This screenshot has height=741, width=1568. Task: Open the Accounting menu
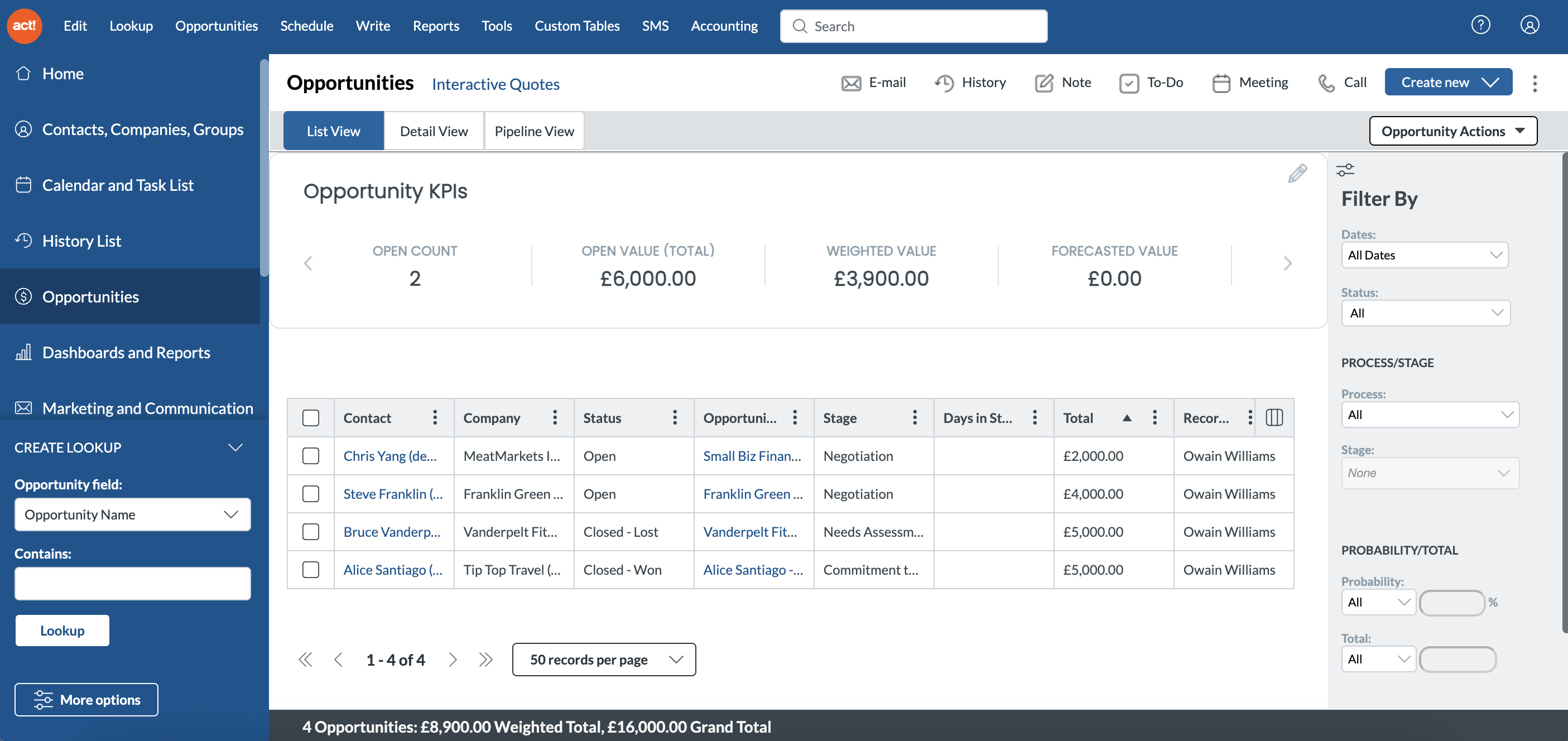(724, 26)
